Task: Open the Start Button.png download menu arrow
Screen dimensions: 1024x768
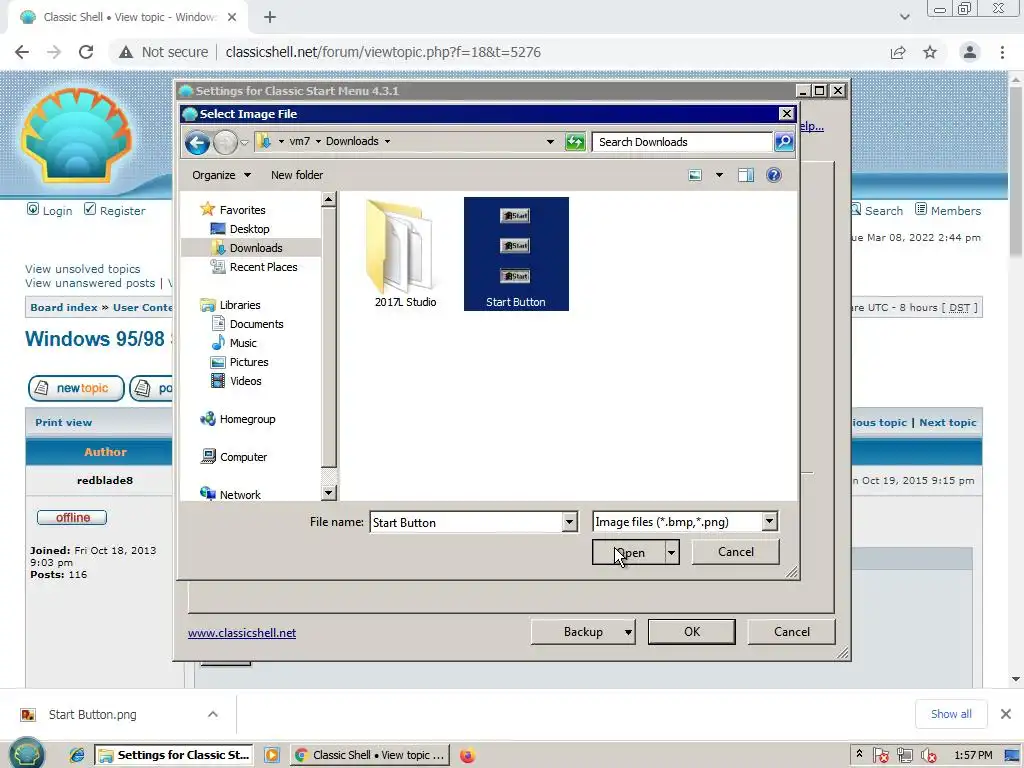Action: [x=213, y=714]
